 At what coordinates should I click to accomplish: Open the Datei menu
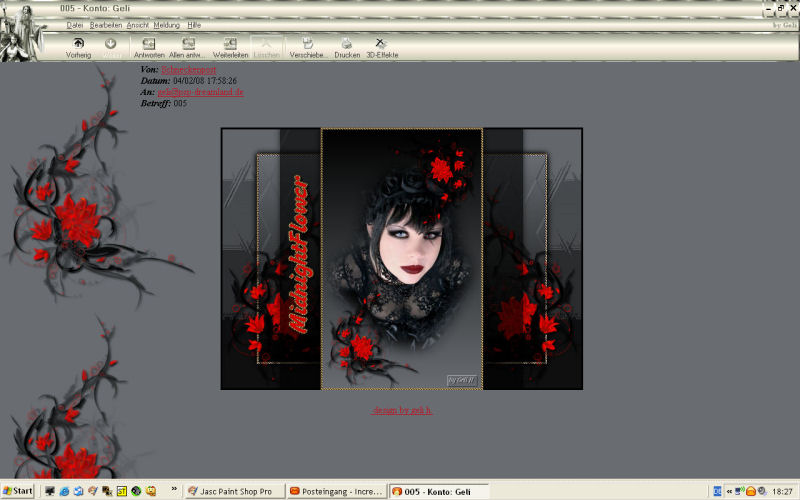[74, 24]
